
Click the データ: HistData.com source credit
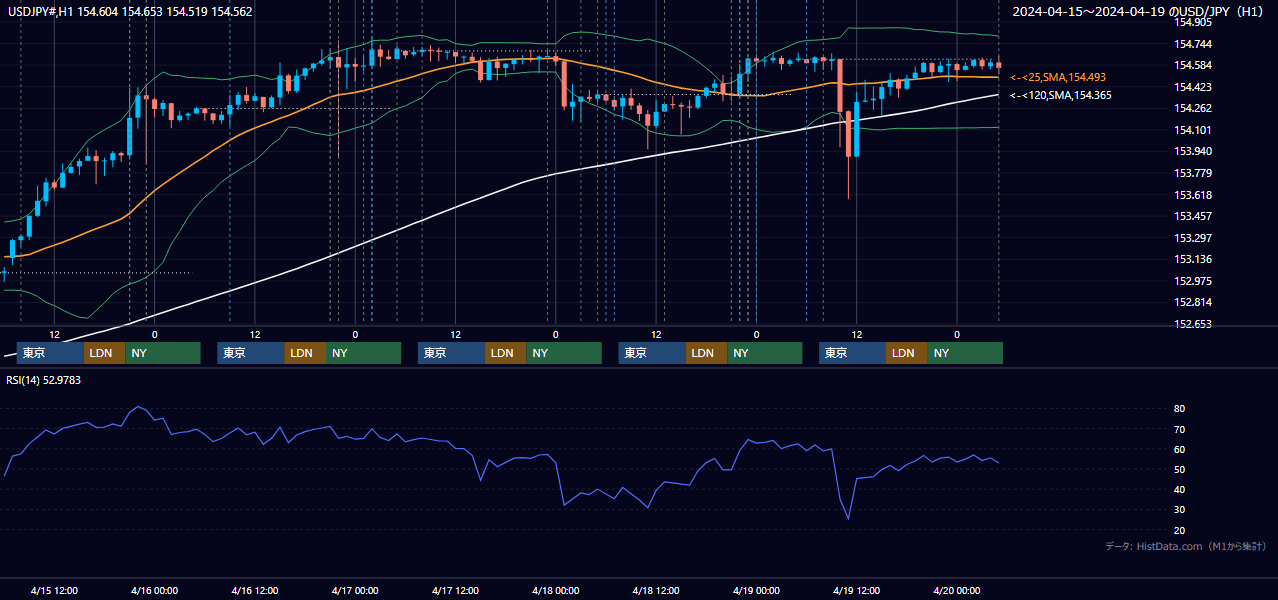(1185, 546)
